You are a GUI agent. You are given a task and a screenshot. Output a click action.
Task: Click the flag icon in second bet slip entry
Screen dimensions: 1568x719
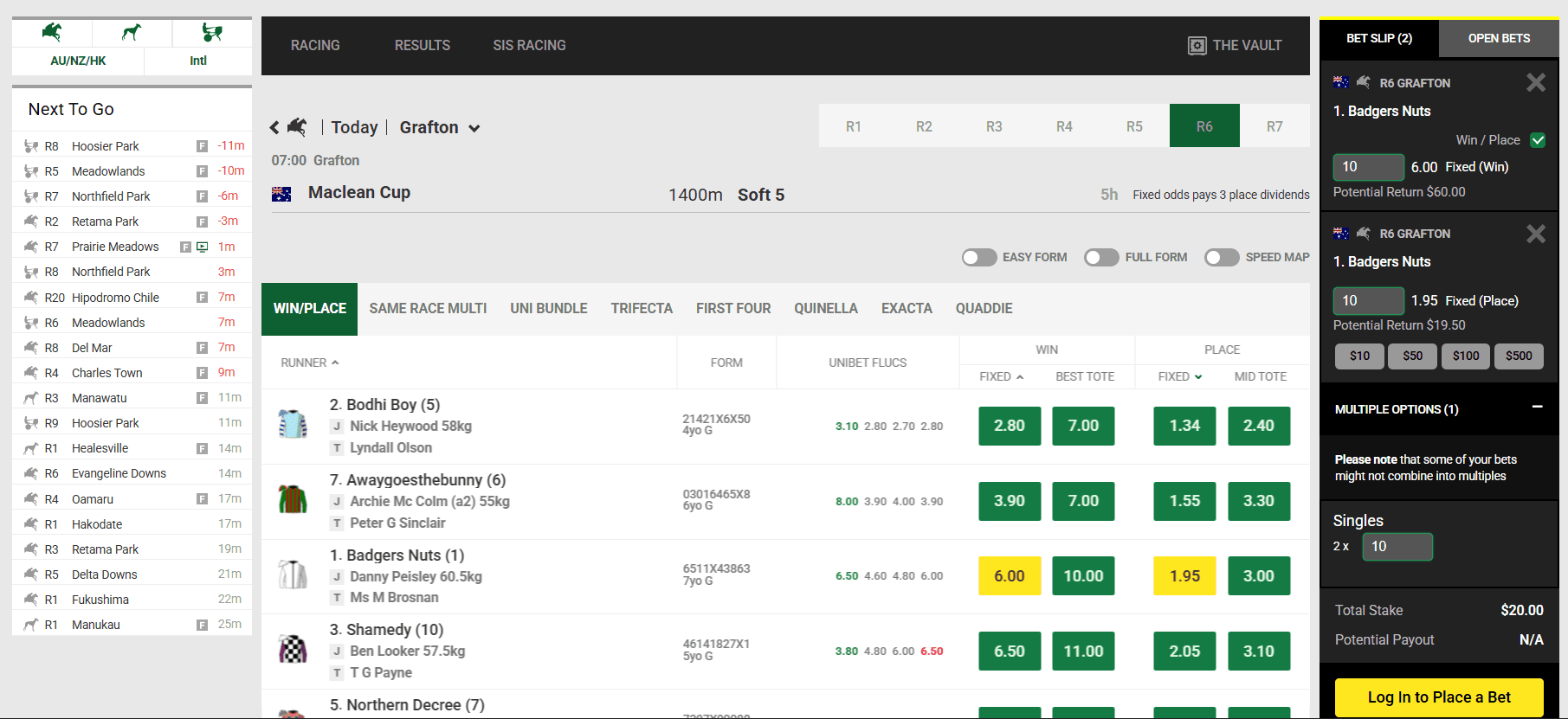tap(1341, 233)
